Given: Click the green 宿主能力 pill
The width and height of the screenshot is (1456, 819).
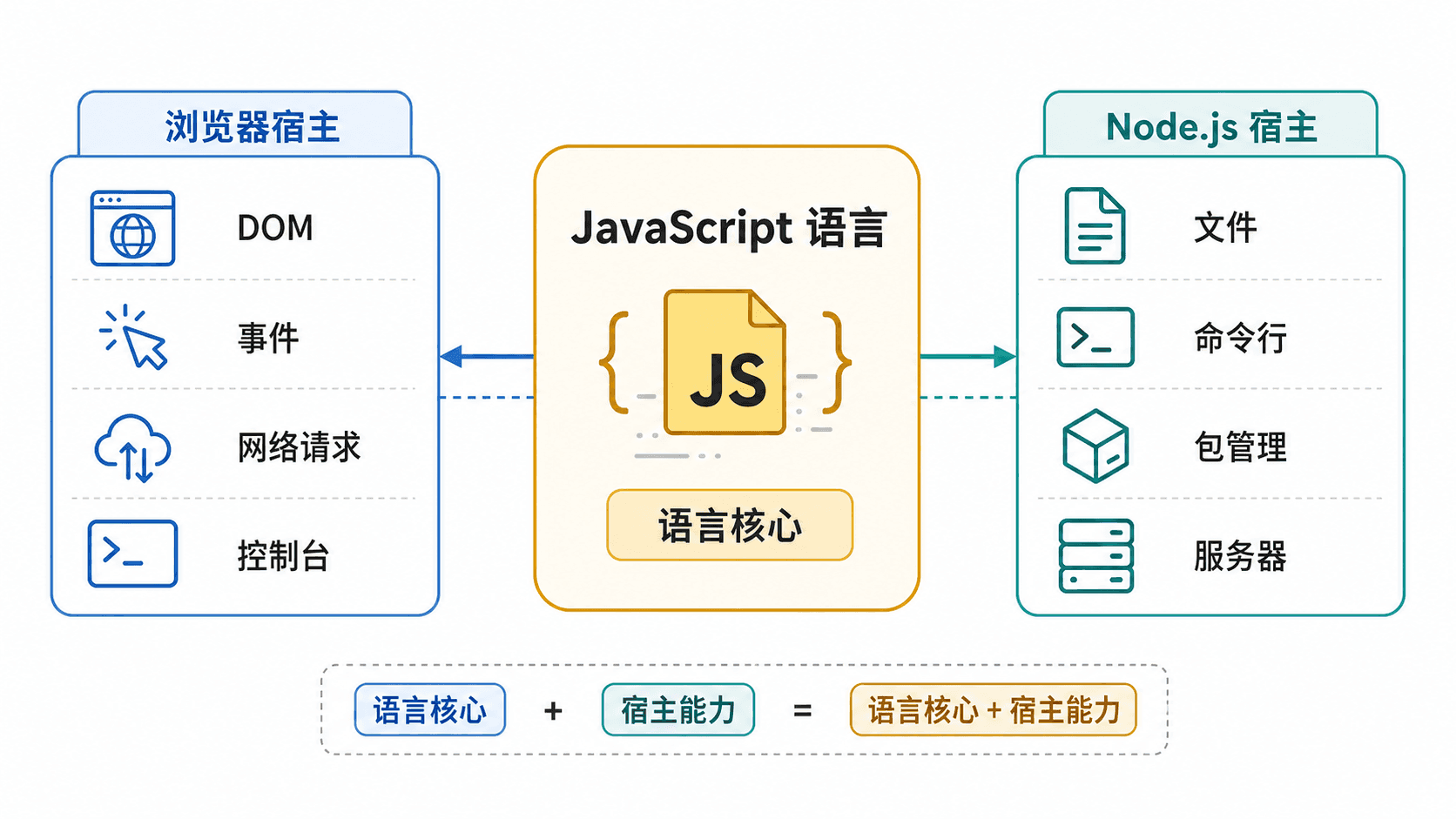Looking at the screenshot, I should click(x=678, y=710).
